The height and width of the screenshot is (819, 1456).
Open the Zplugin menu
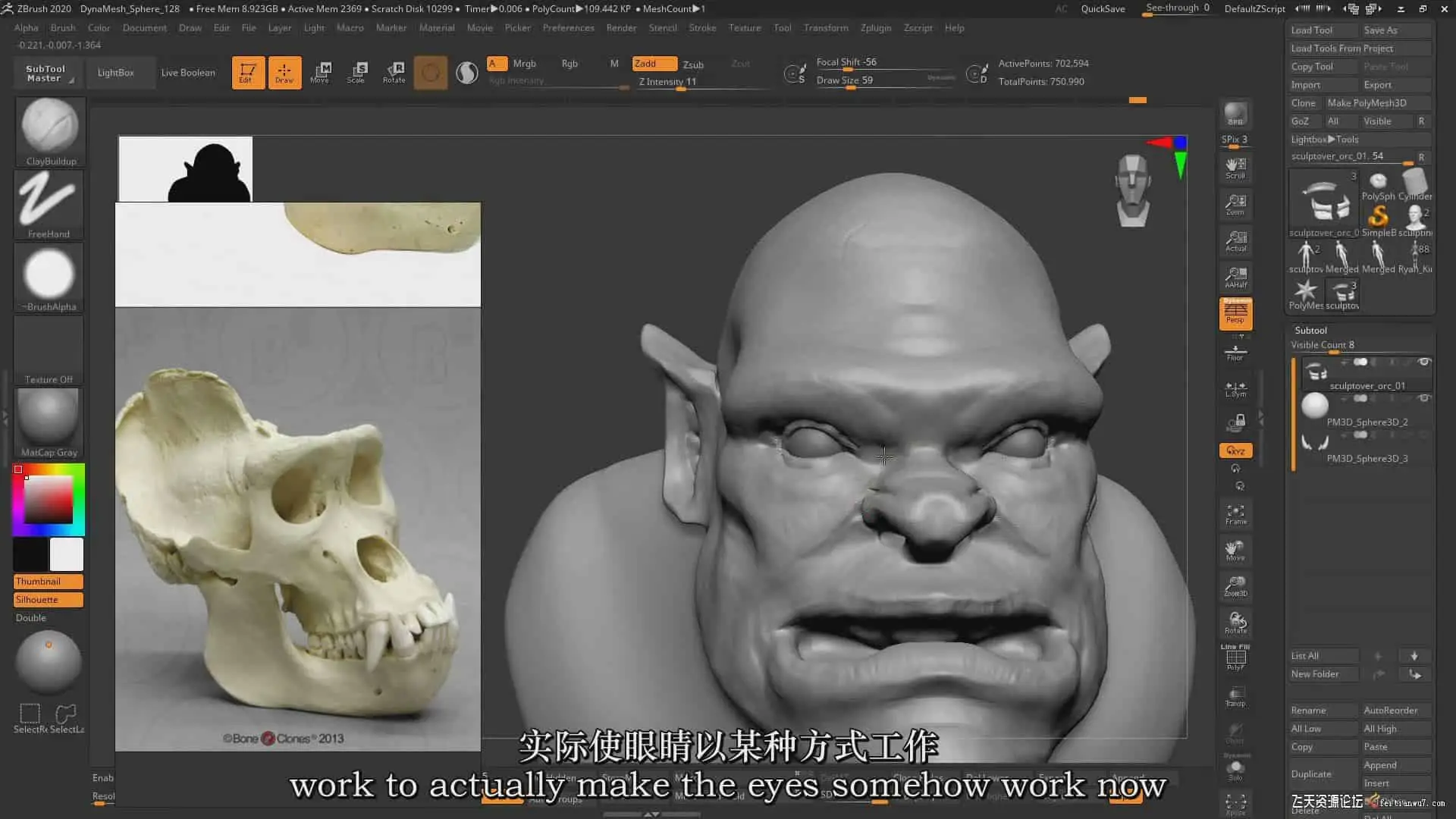pyautogui.click(x=875, y=28)
